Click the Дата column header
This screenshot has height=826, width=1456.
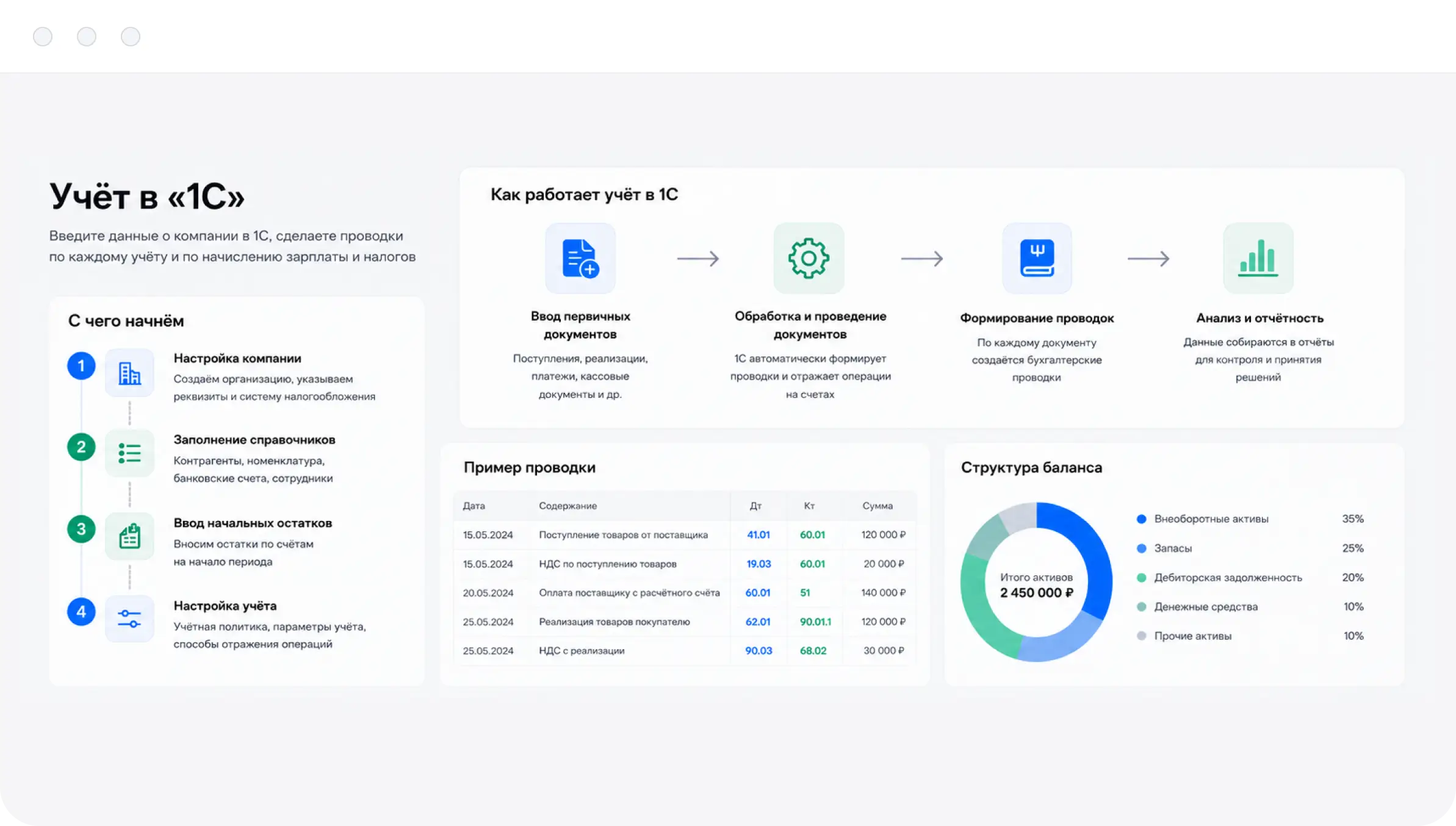click(x=474, y=506)
